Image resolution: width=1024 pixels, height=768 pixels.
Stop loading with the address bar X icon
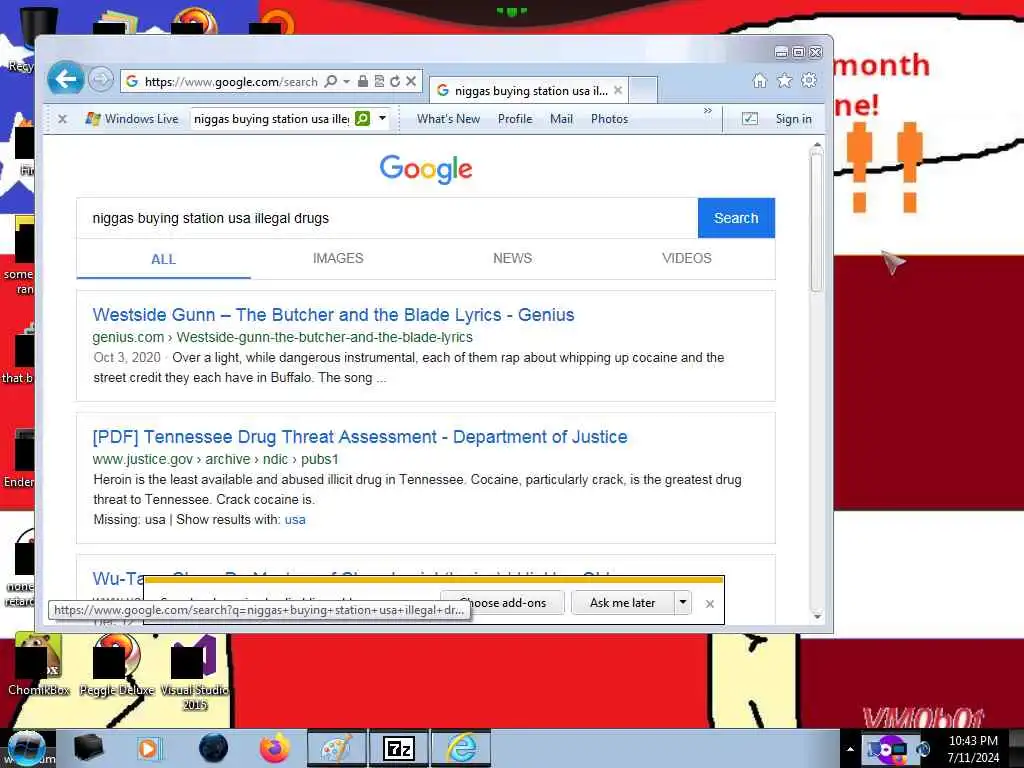(x=411, y=81)
